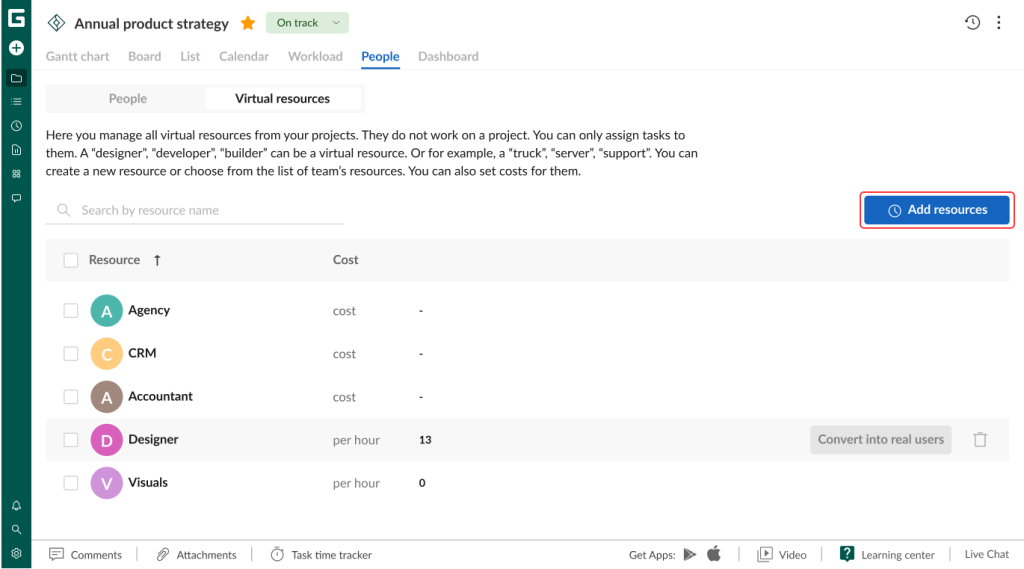1024x569 pixels.
Task: Edit Visuals cost value 0
Action: 422,483
